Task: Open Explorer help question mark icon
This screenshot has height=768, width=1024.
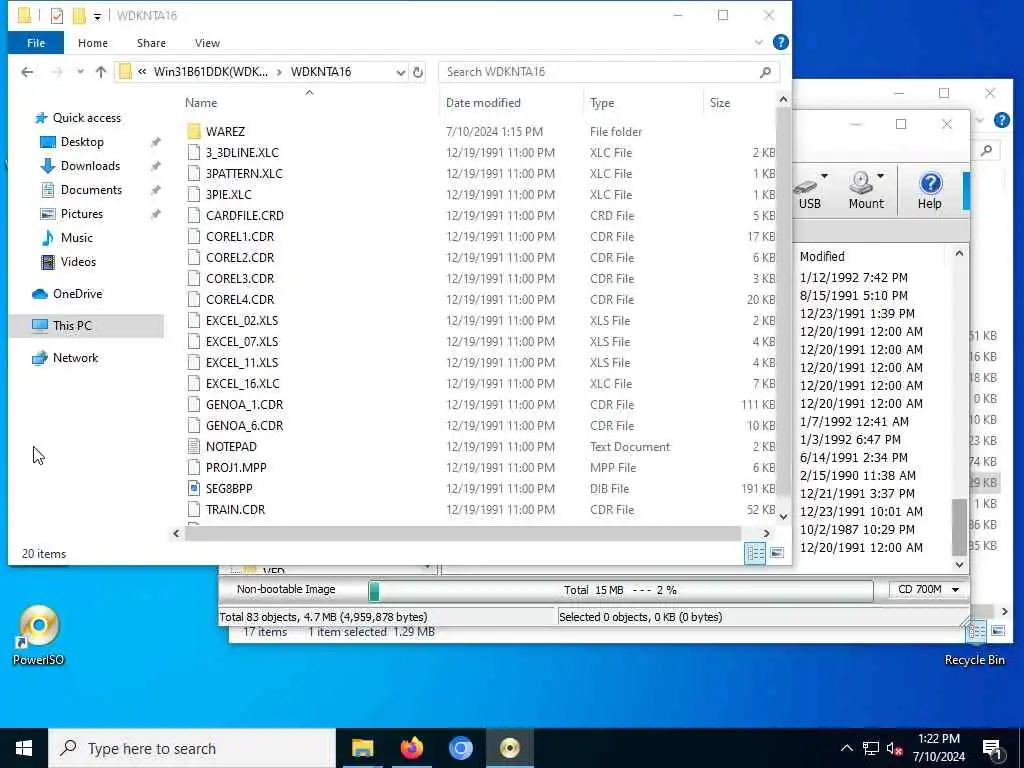Action: [780, 42]
